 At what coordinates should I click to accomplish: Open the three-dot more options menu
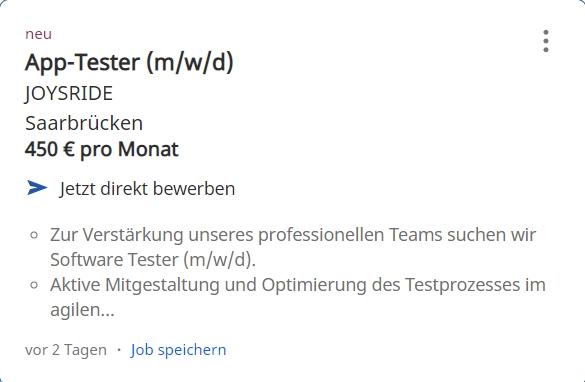[x=545, y=41]
